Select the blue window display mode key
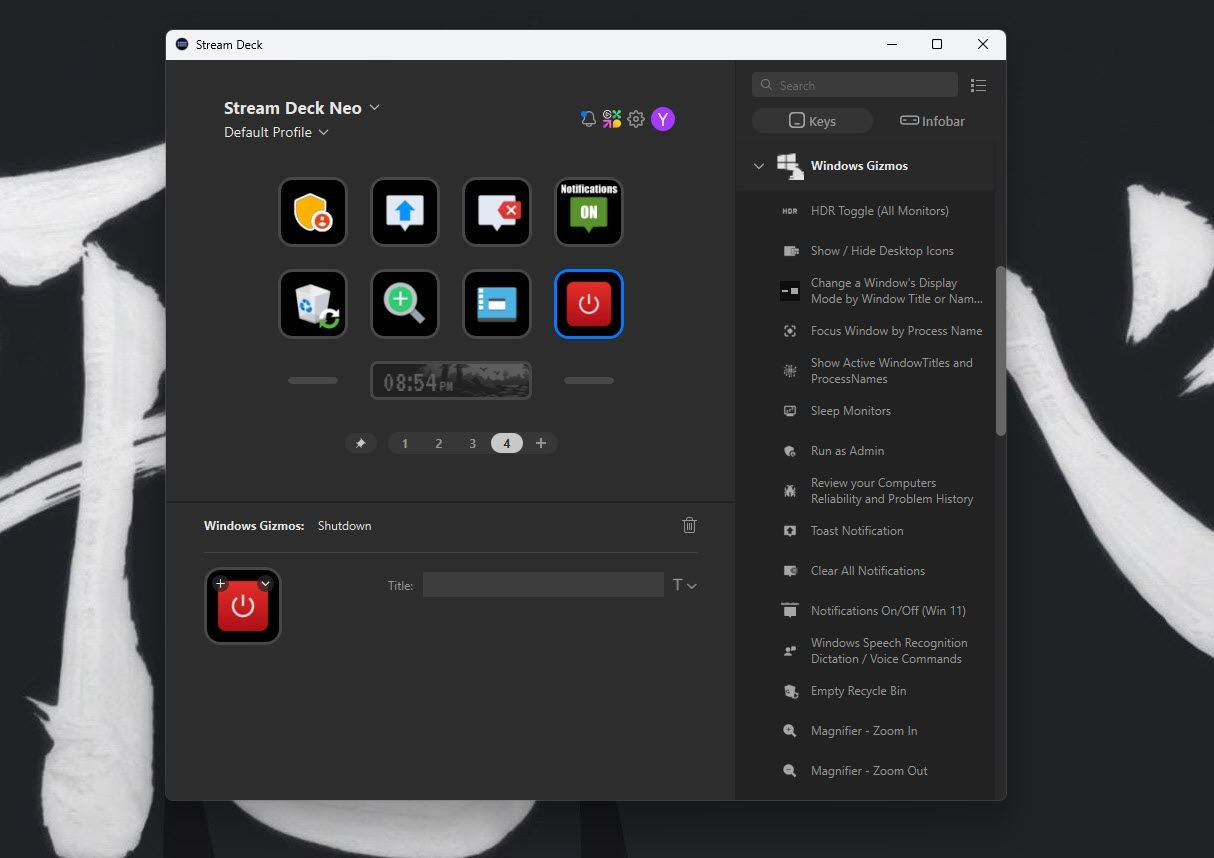 [497, 304]
